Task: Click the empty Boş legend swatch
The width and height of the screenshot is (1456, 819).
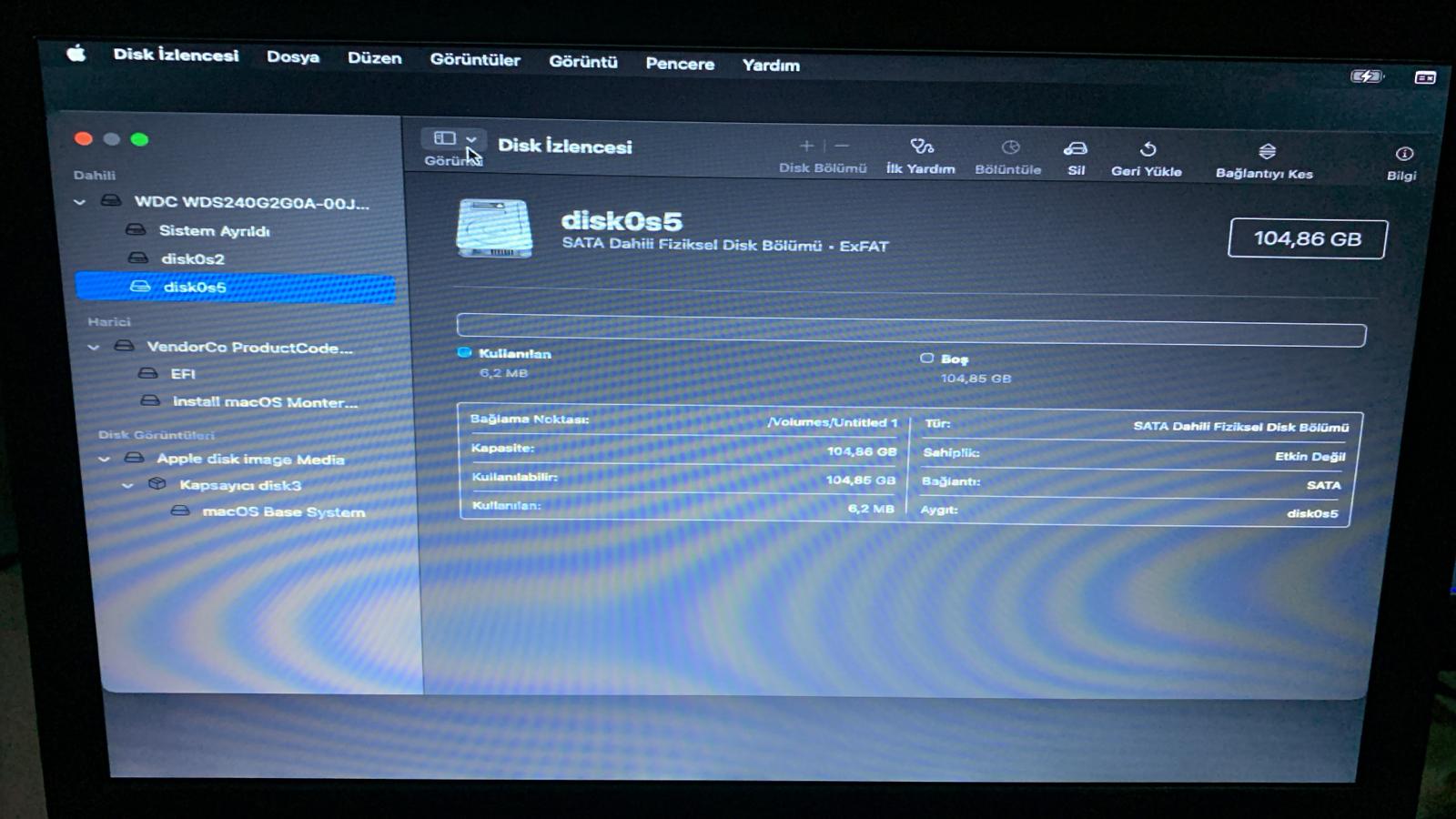Action: (926, 358)
